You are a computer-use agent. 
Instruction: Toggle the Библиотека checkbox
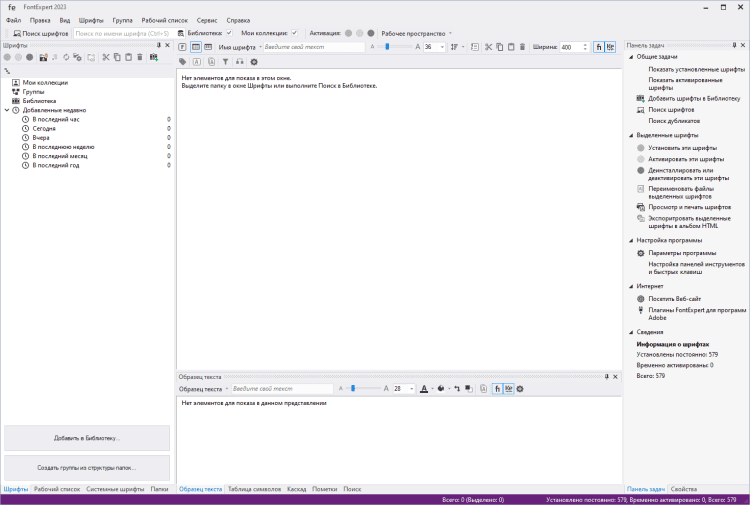[x=229, y=33]
